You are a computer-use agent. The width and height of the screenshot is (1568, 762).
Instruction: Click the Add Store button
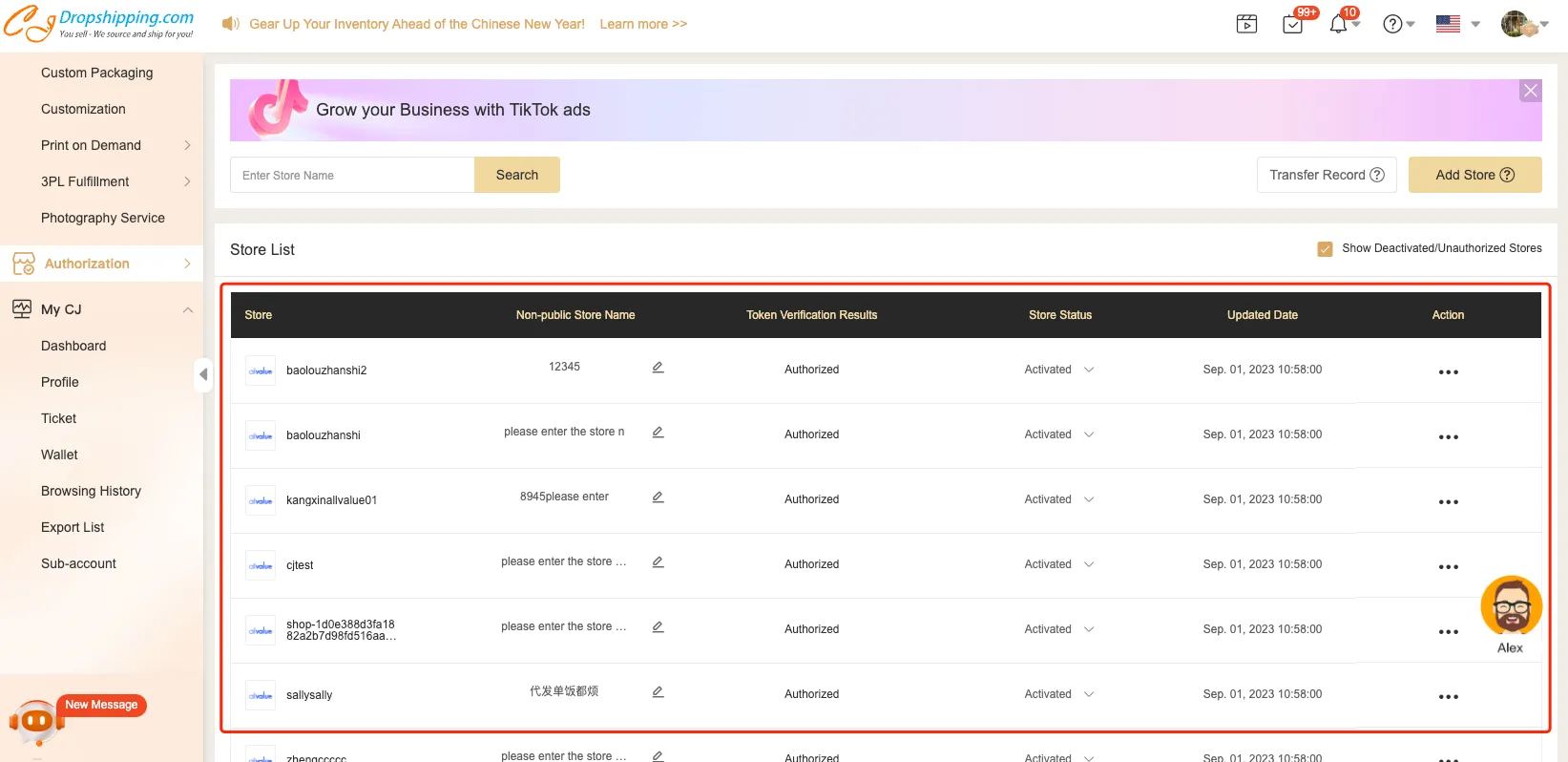coord(1474,175)
